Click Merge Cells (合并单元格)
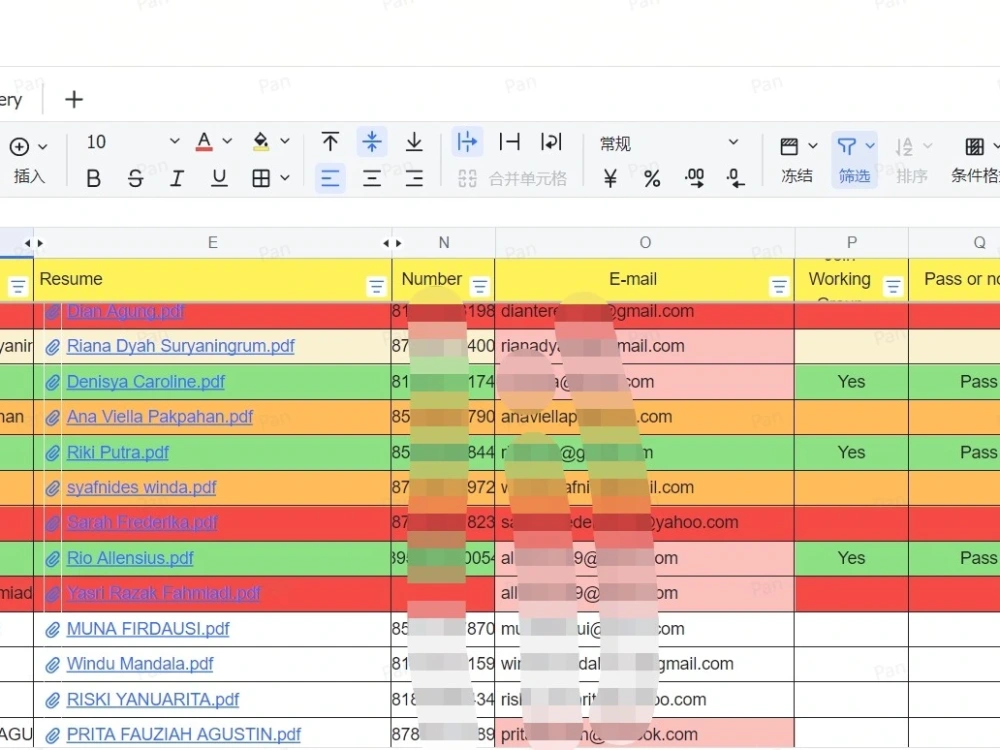This screenshot has width=1000, height=750. point(513,179)
